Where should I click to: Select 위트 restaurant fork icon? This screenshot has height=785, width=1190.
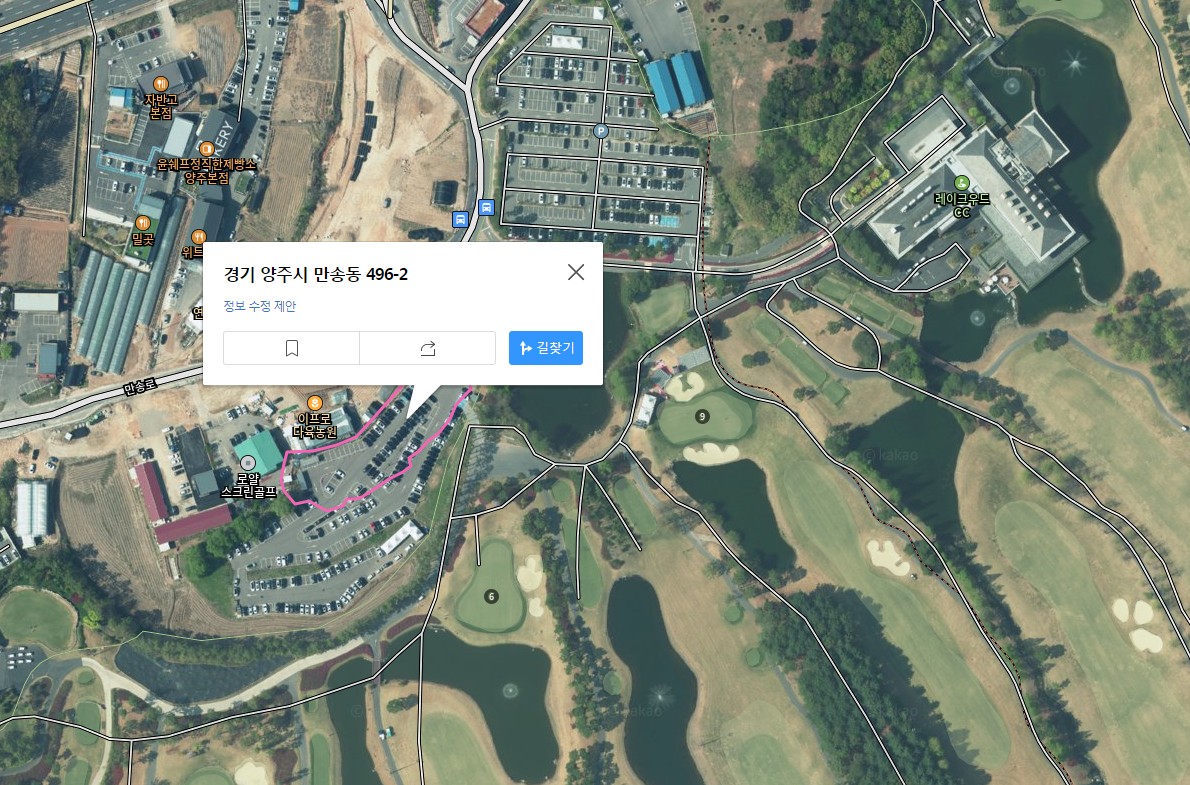pos(197,237)
